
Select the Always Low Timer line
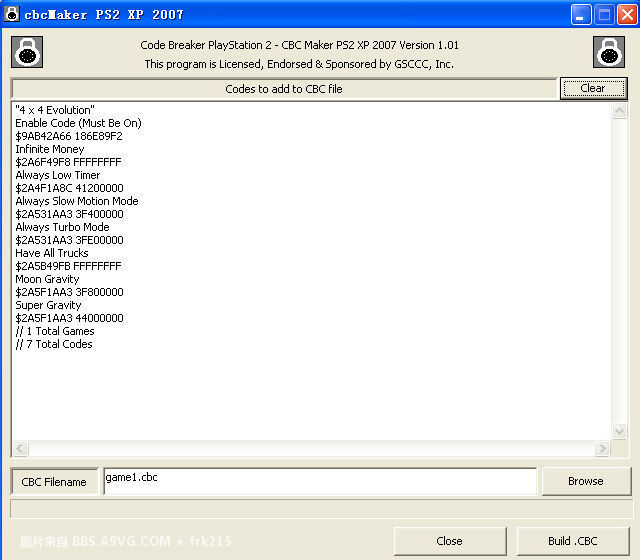[x=58, y=176]
